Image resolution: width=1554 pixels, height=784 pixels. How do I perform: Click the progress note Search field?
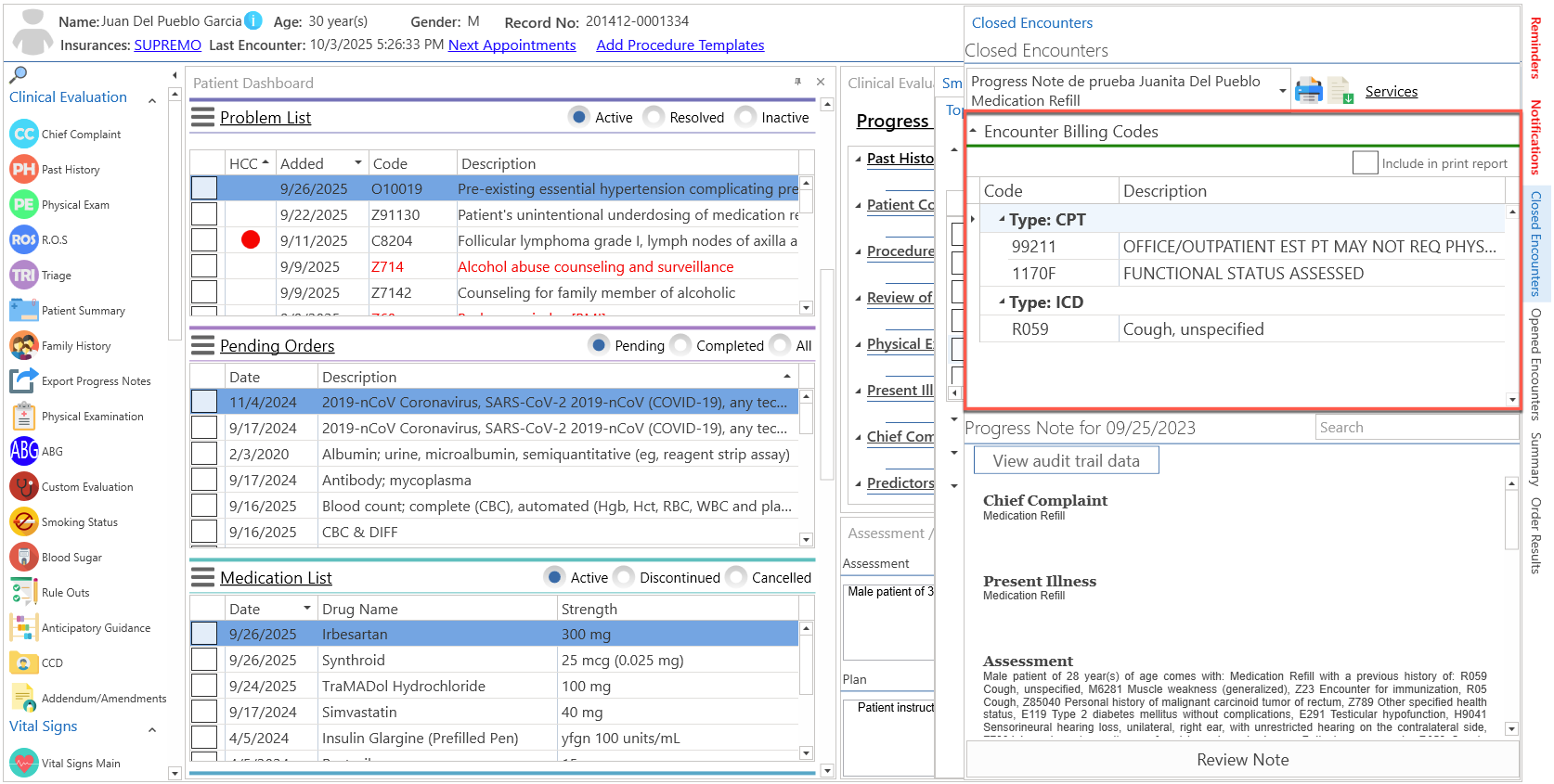point(1417,427)
